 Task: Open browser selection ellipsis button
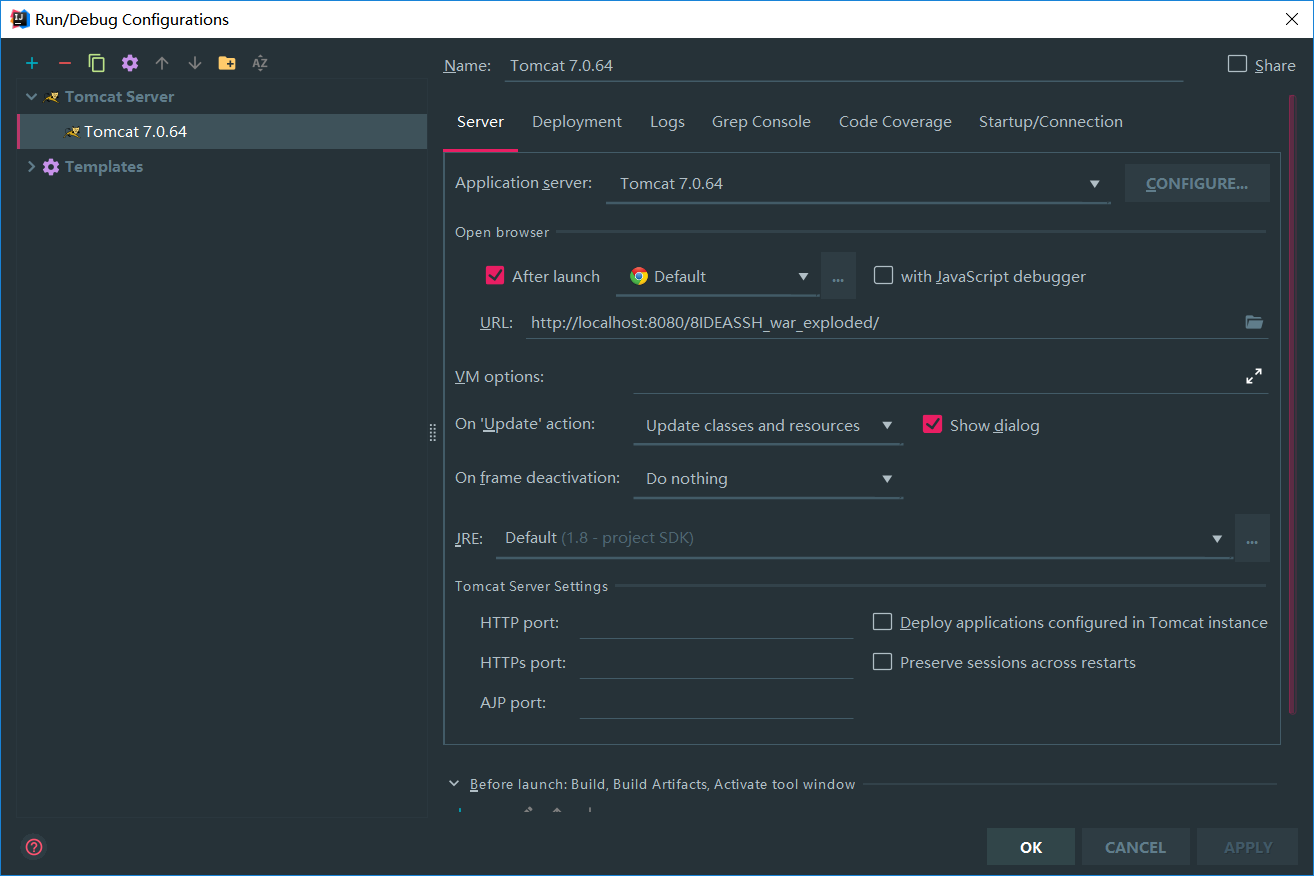[x=838, y=276]
